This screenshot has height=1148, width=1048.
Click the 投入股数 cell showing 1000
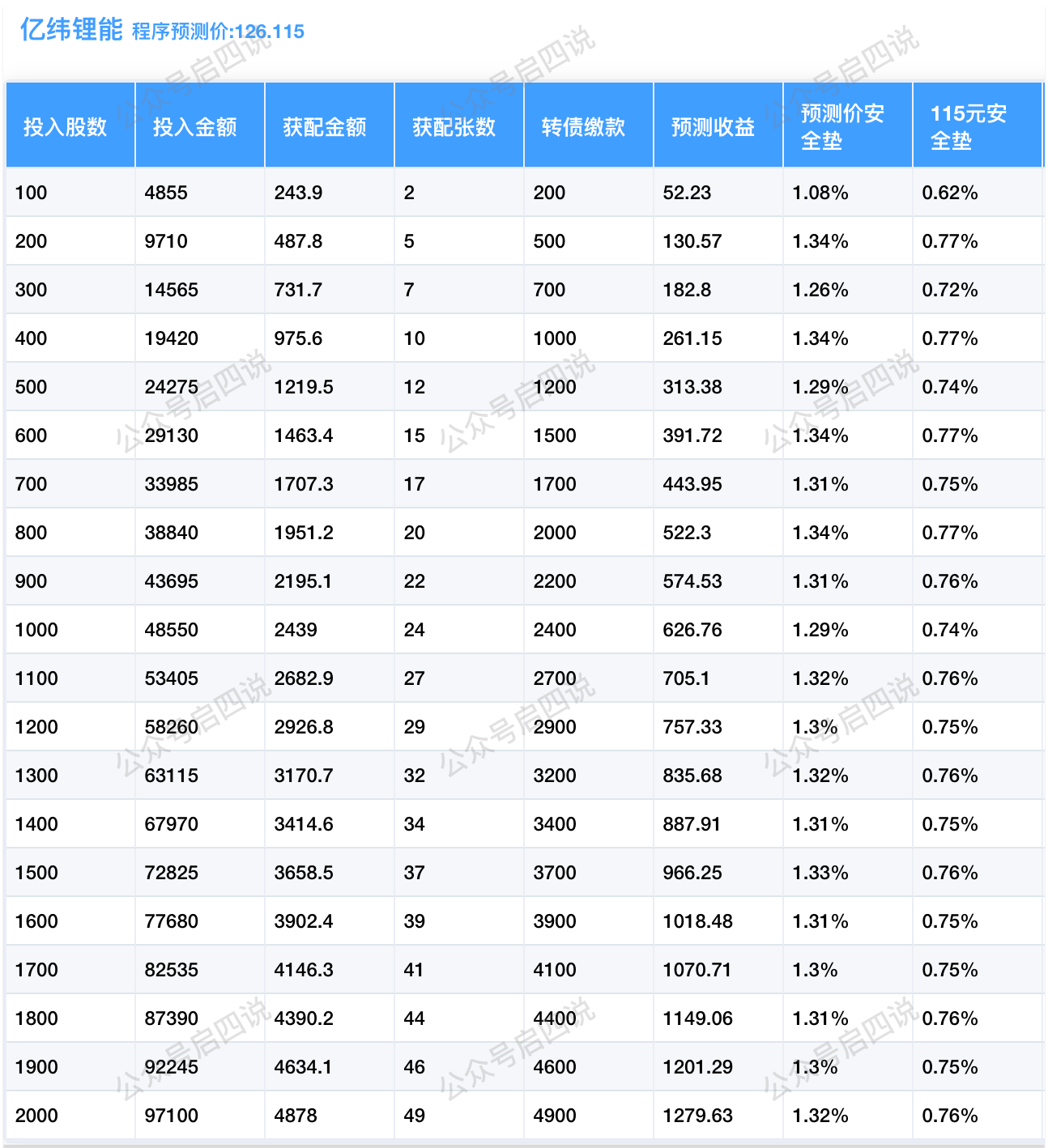pyautogui.click(x=36, y=630)
